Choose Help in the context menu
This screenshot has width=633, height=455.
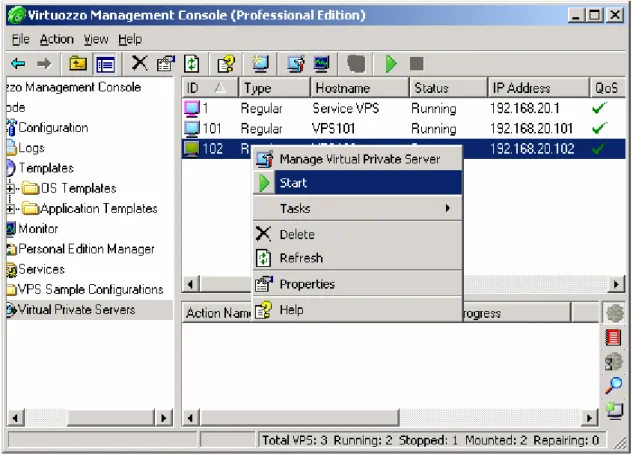click(357, 310)
